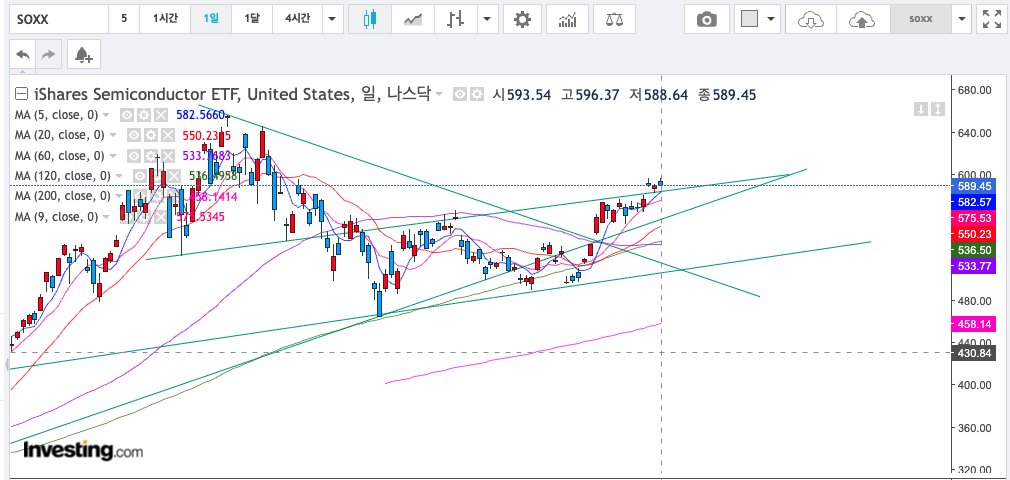
Task: Select 1일 interval
Action: coord(211,19)
